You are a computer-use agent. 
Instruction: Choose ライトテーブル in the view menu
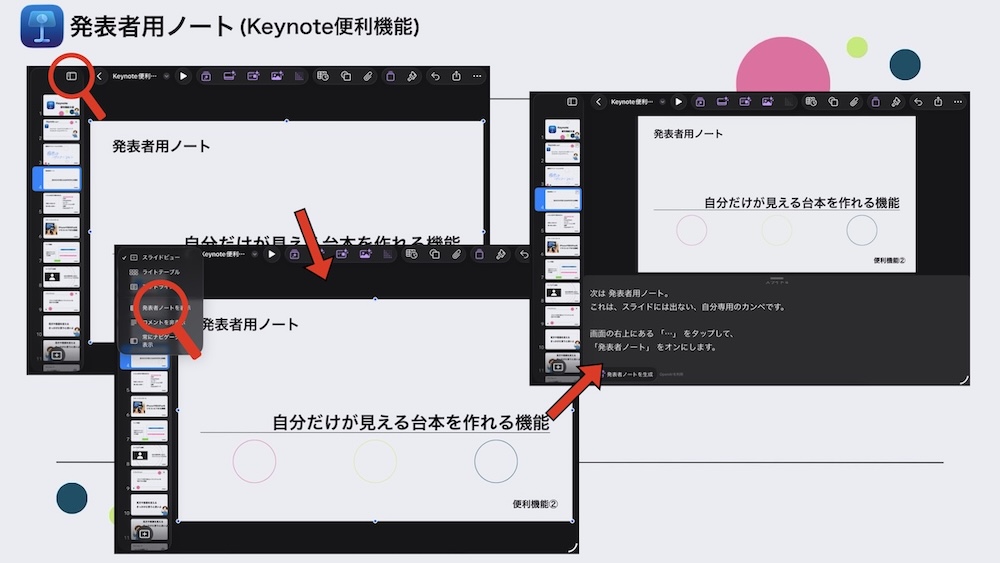pos(161,272)
